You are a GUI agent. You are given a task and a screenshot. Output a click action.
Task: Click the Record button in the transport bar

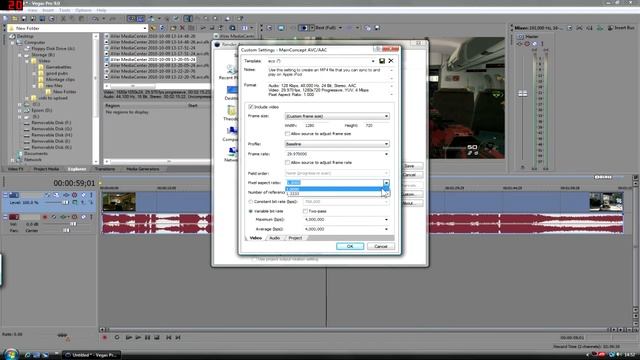104,338
